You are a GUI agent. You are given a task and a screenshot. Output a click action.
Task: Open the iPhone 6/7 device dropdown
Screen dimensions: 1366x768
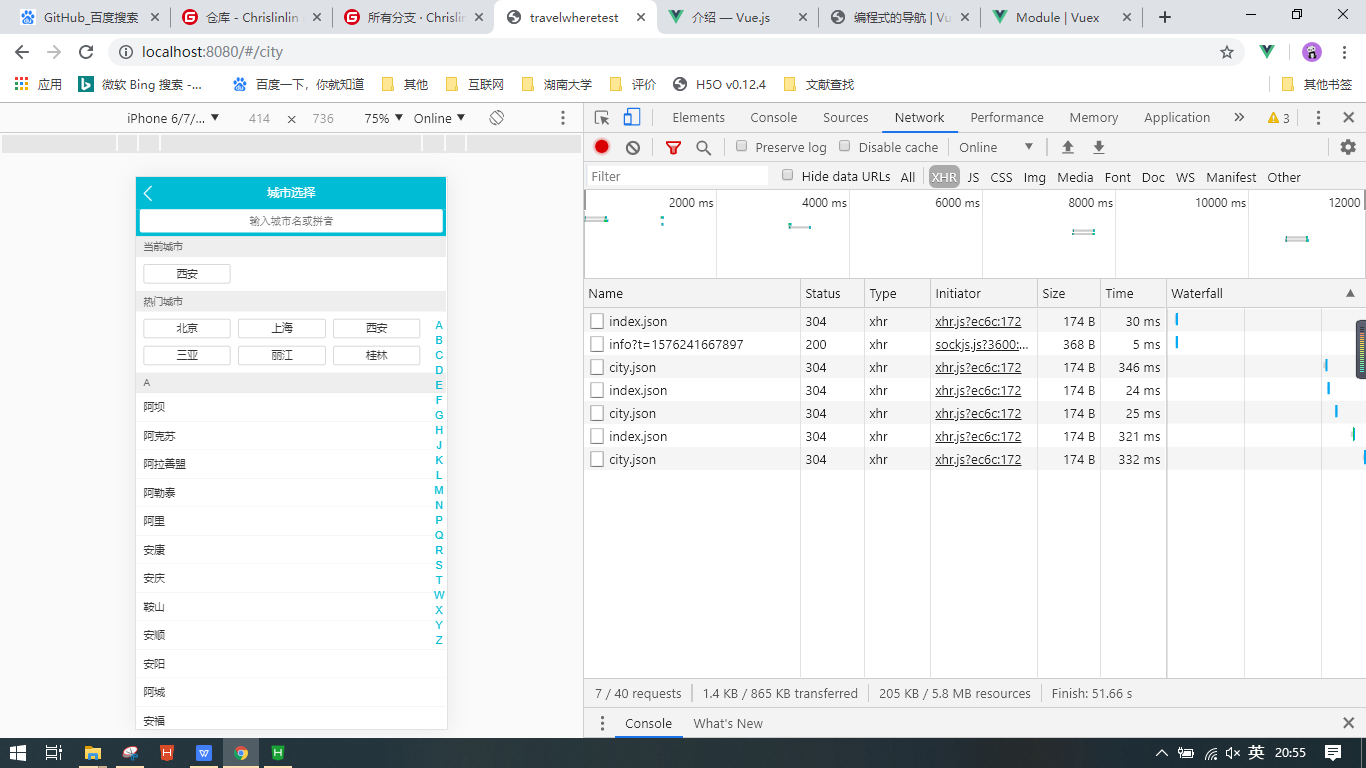coord(173,118)
